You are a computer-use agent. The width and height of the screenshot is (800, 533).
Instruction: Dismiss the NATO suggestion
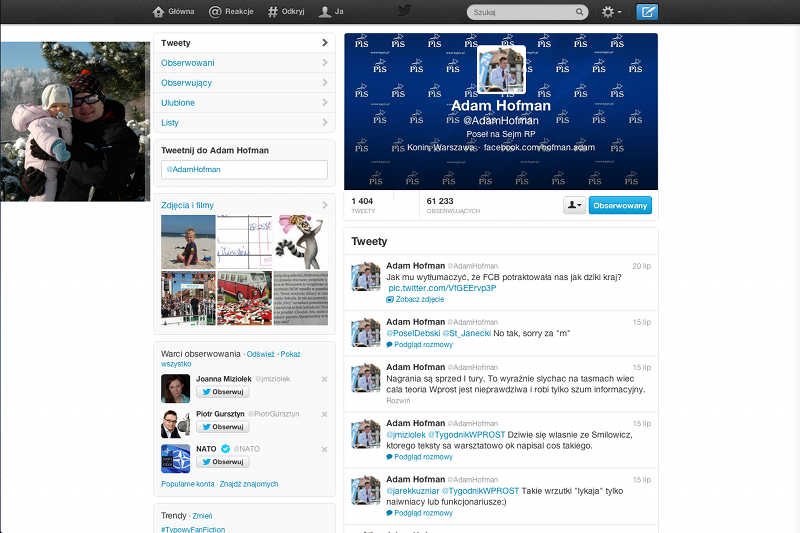pyautogui.click(x=324, y=449)
